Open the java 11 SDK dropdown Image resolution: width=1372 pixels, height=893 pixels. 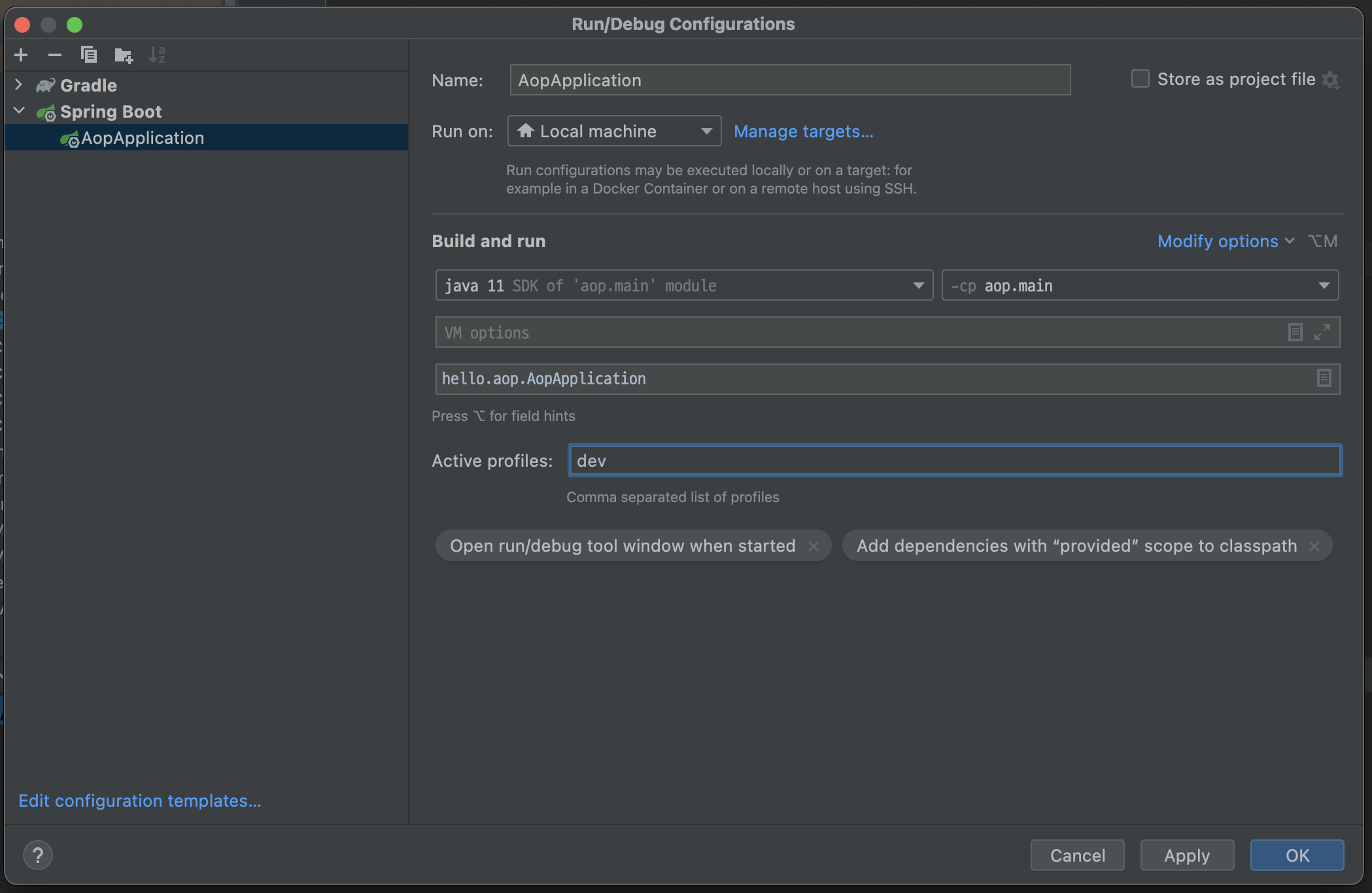(683, 286)
